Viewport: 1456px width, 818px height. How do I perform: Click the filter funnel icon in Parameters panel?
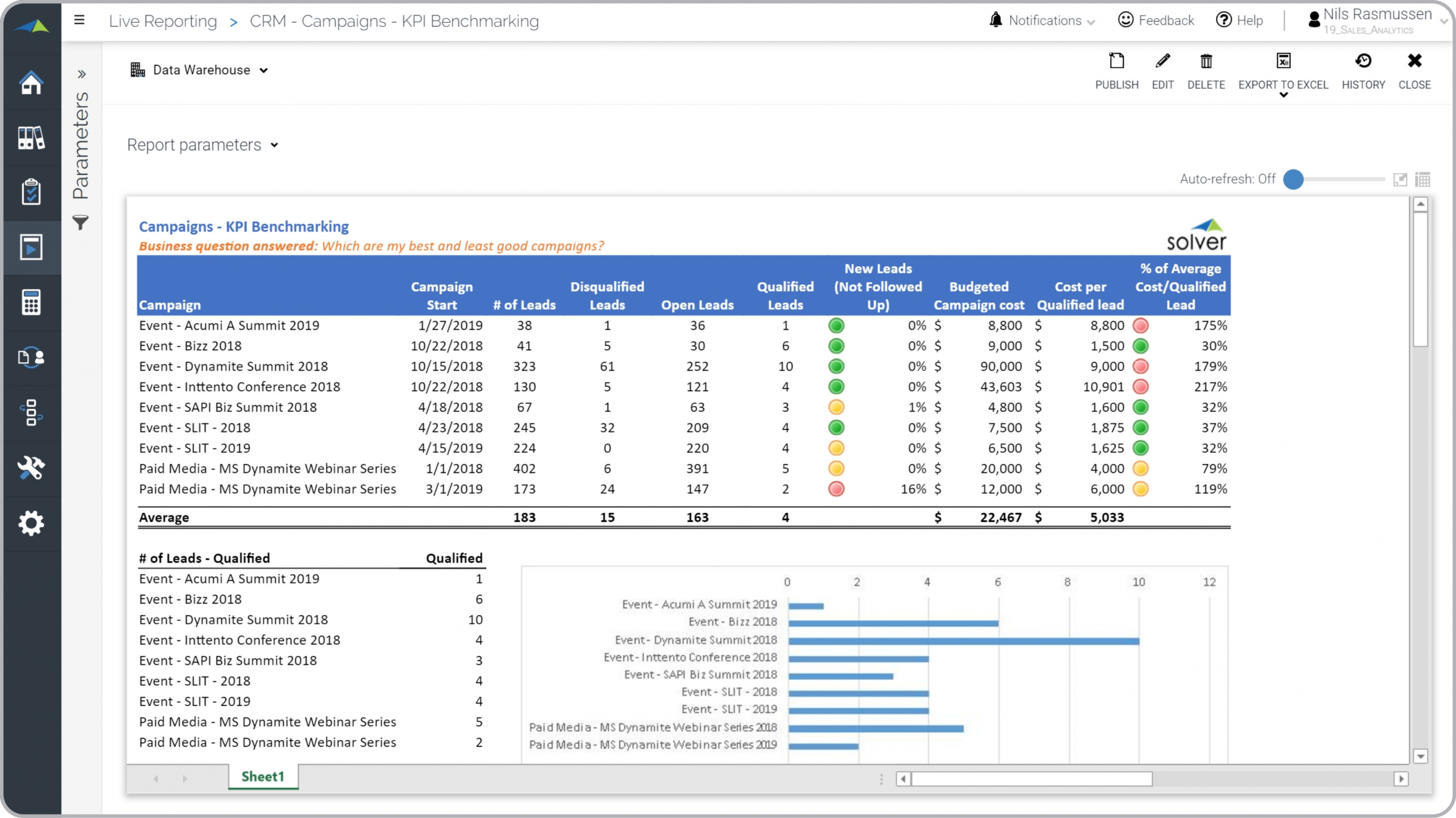(81, 222)
